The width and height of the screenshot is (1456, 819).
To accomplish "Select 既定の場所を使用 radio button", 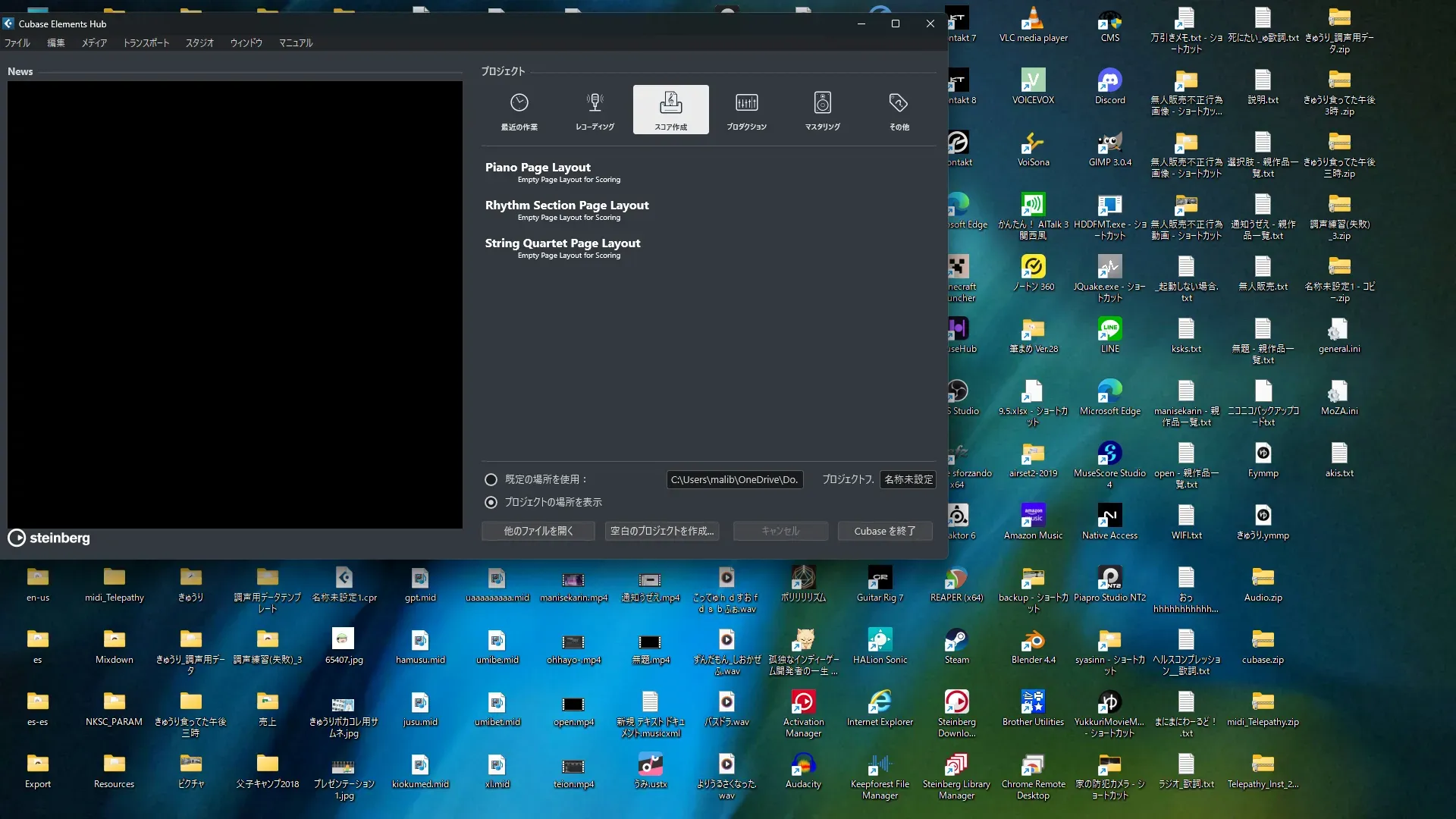I will click(x=491, y=479).
